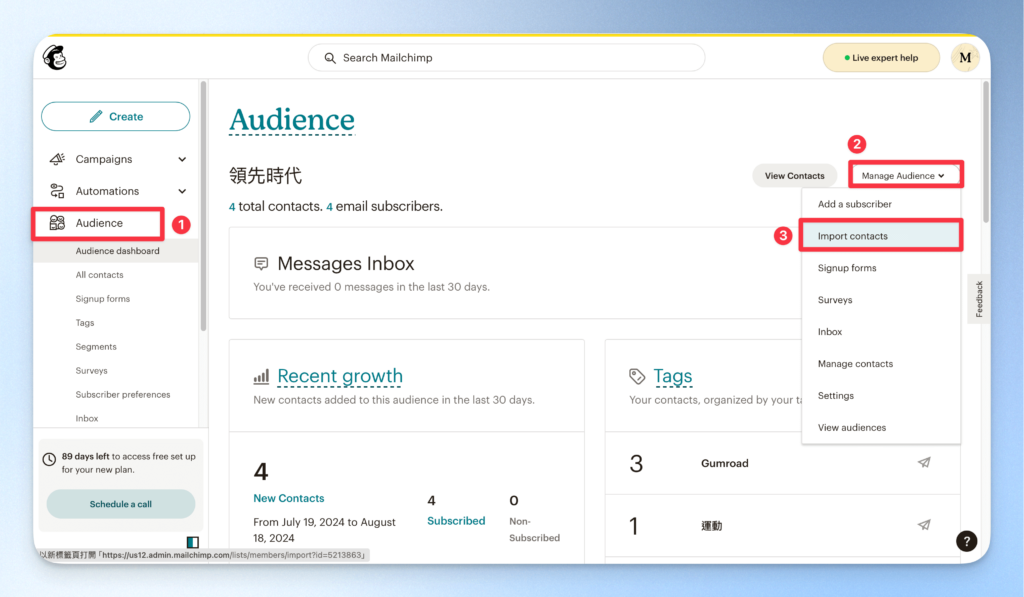The width and height of the screenshot is (1024, 597).
Task: Click the search magnifier icon
Action: [330, 58]
